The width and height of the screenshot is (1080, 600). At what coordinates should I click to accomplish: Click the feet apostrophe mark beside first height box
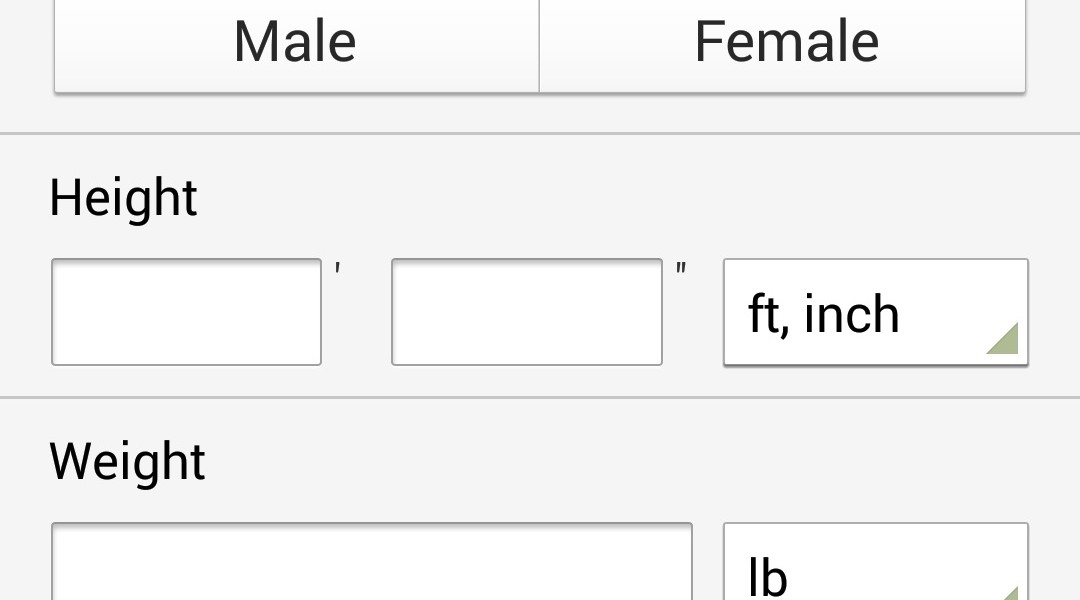pos(338,269)
